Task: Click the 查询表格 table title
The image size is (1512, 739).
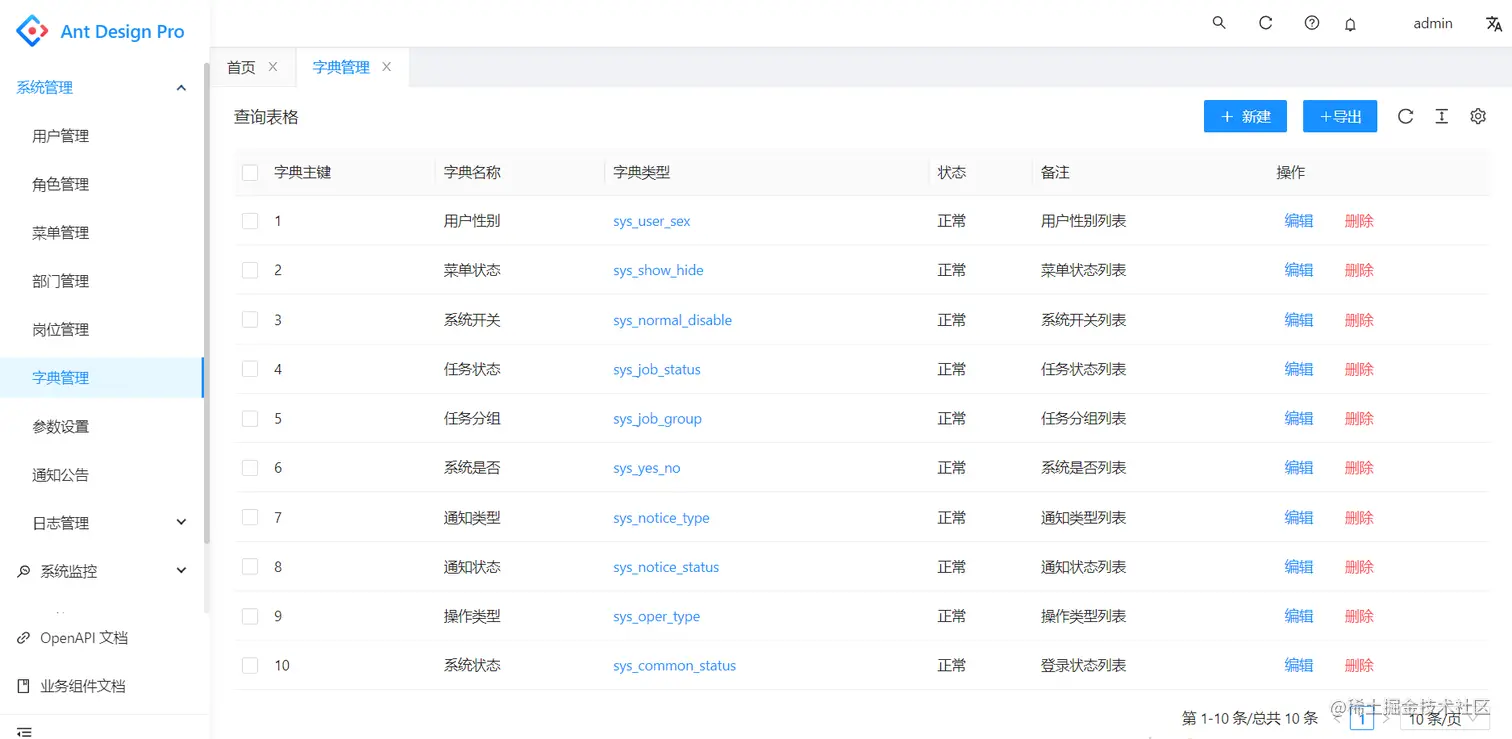Action: coord(266,117)
